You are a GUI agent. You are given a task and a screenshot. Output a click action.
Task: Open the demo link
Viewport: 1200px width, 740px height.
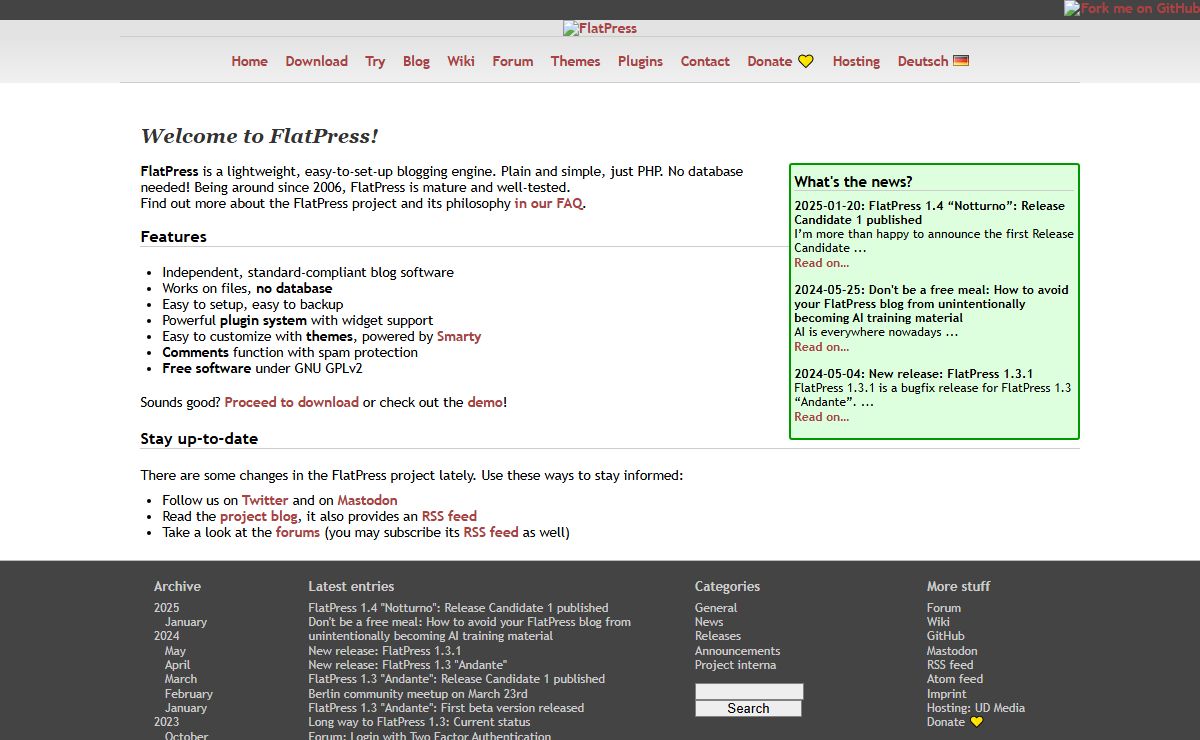[485, 402]
